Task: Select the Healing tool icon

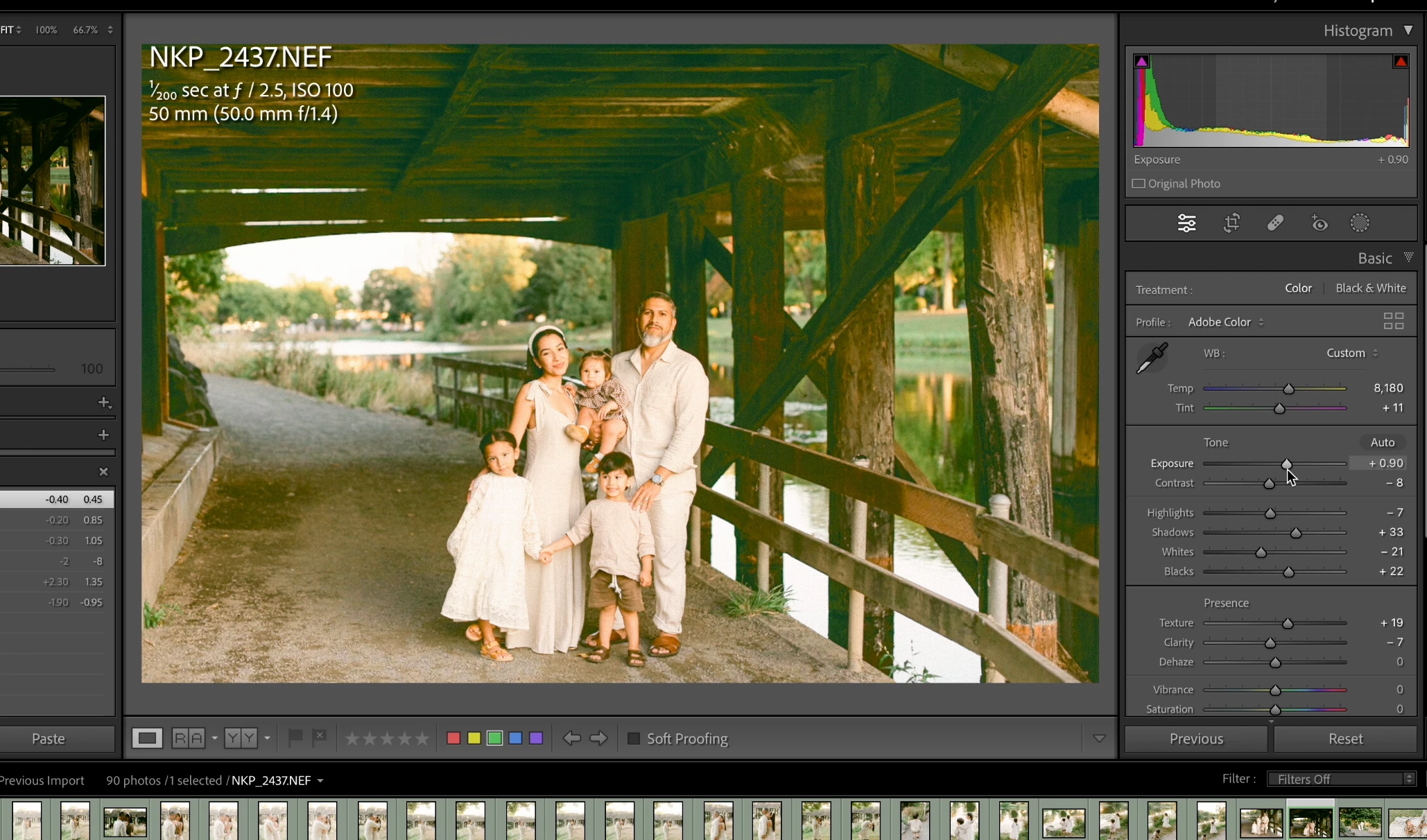Action: pos(1275,223)
